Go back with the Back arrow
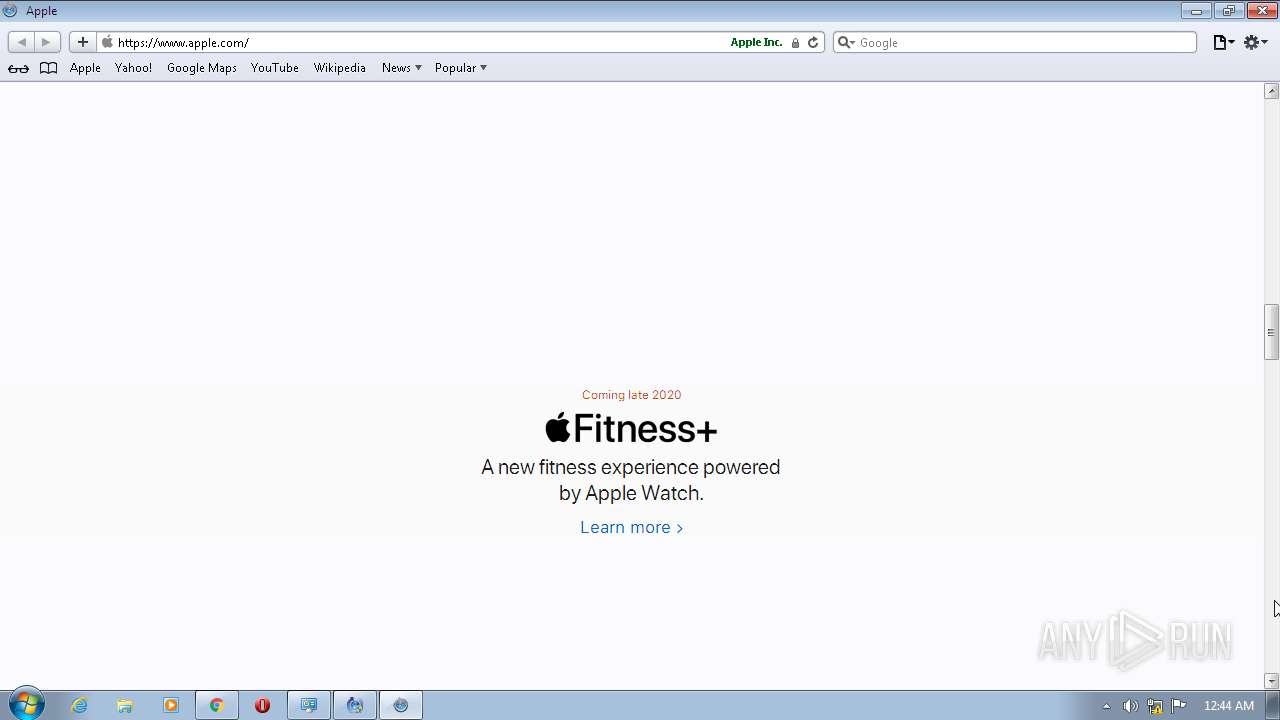 pos(21,42)
